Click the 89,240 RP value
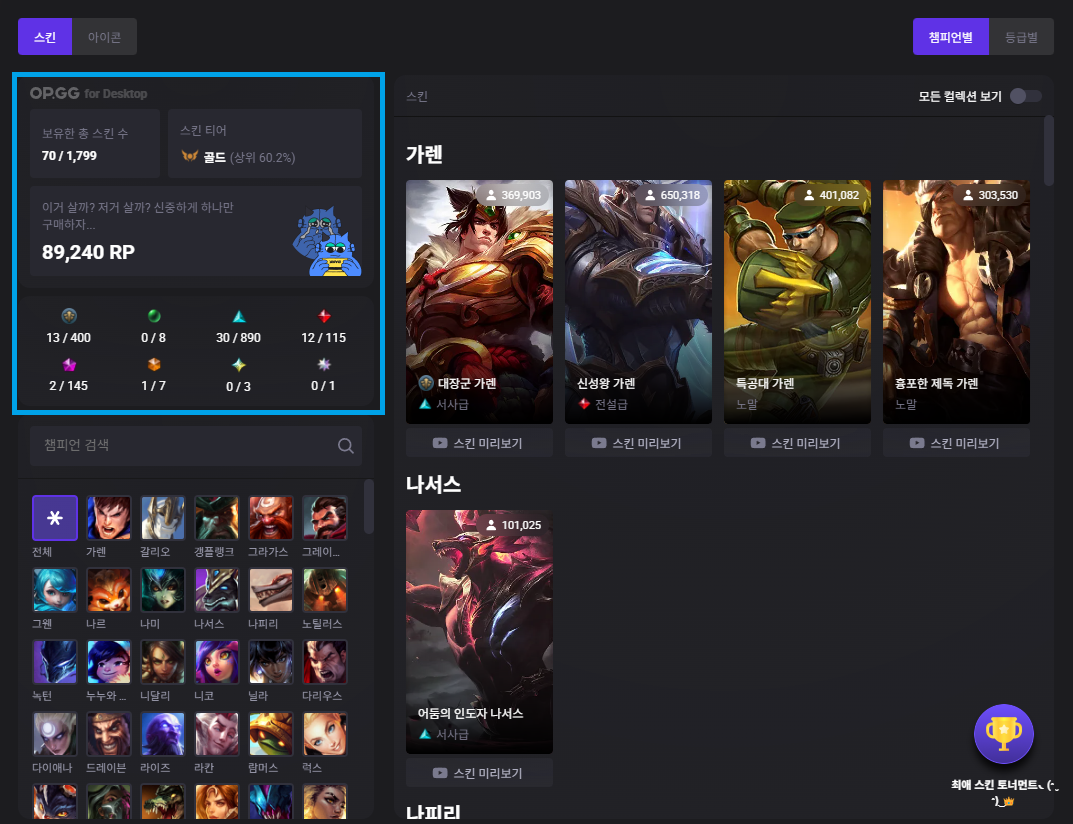This screenshot has height=824, width=1073. pyautogui.click(x=88, y=253)
